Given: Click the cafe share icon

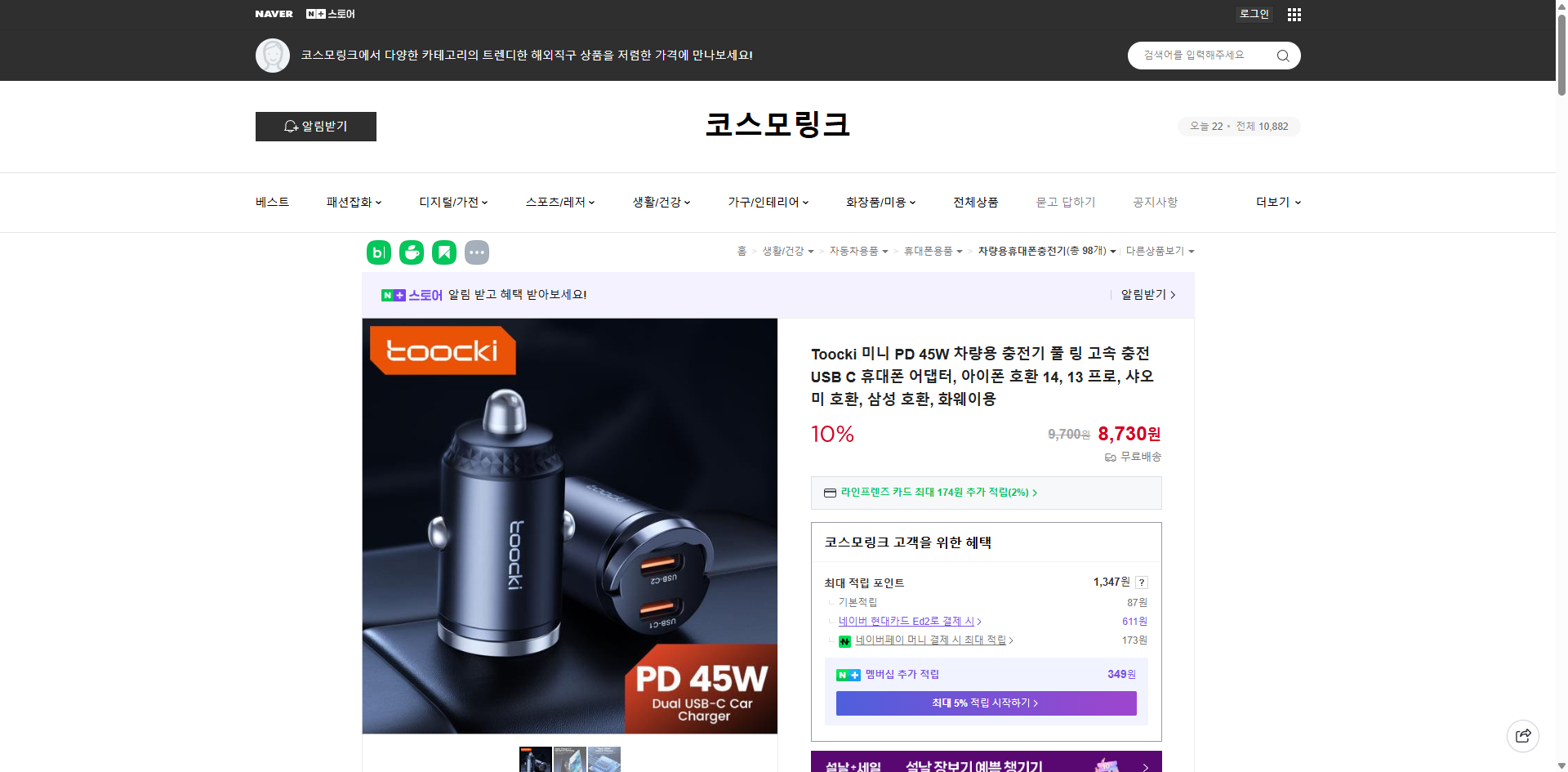Looking at the screenshot, I should (411, 252).
